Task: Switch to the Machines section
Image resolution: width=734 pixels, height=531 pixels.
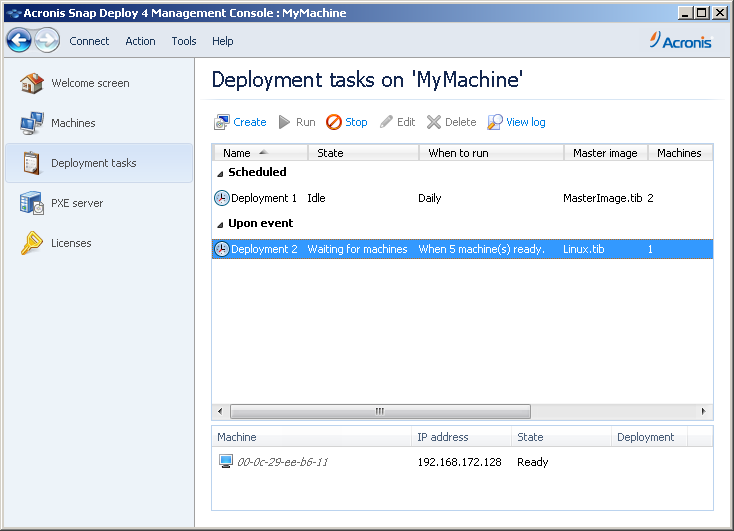Action: tap(73, 123)
